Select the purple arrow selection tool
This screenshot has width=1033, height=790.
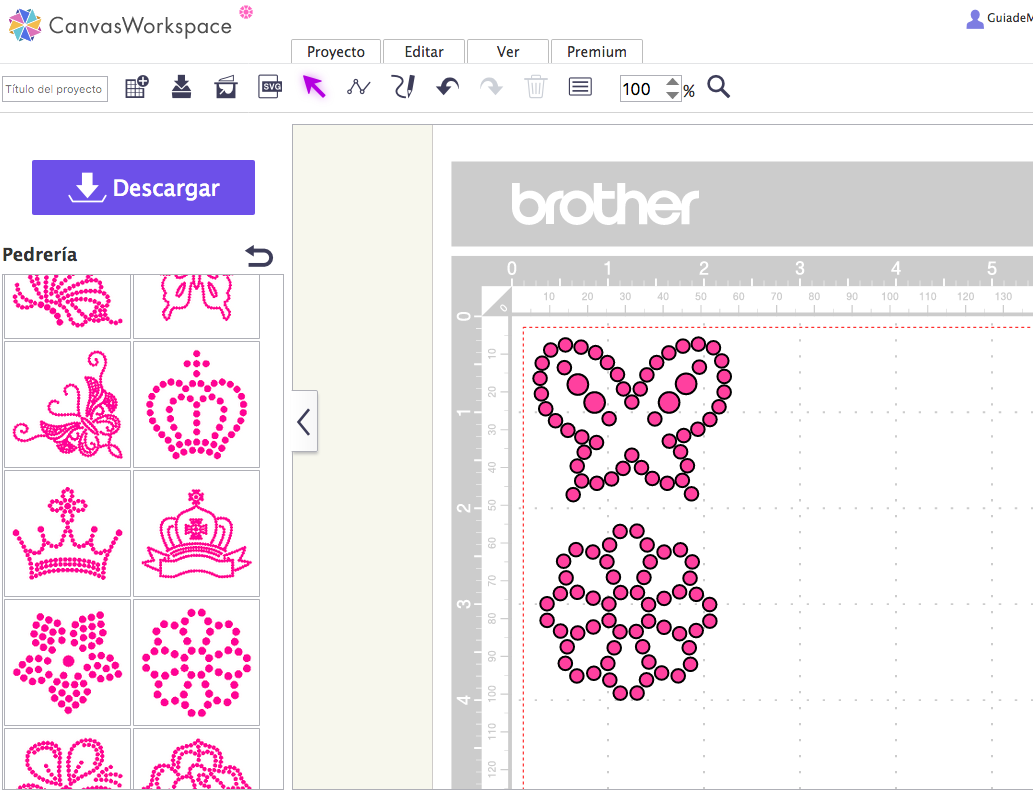(314, 86)
